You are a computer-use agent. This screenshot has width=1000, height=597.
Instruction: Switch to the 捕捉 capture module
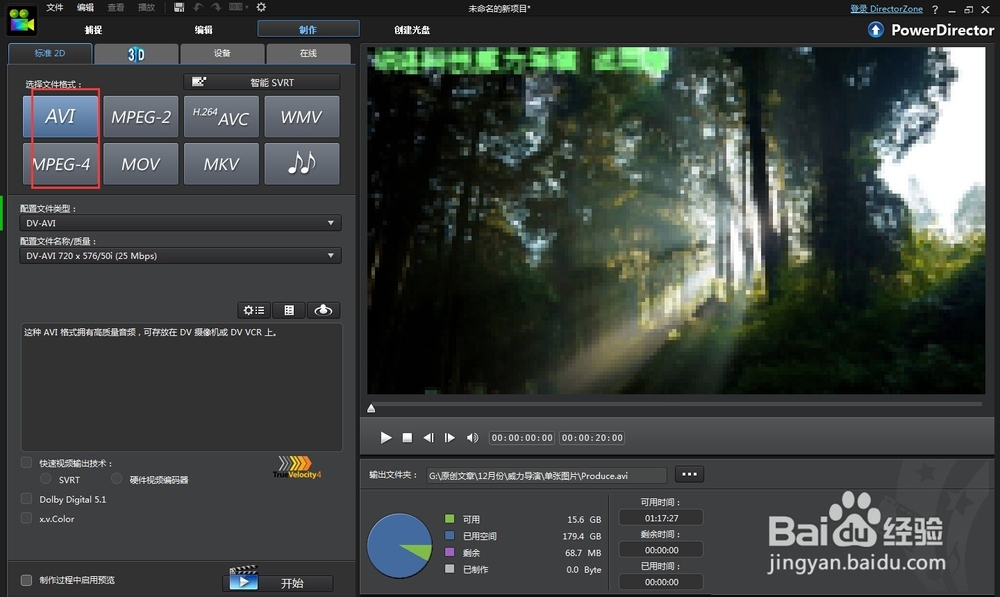pyautogui.click(x=93, y=30)
